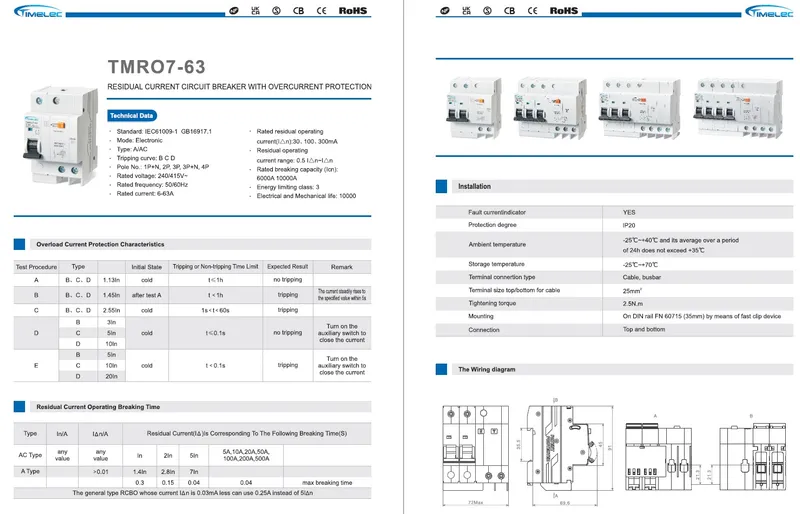800x514 pixels.
Task: Click the circled S certification mark on the right page
Action: coord(487,10)
